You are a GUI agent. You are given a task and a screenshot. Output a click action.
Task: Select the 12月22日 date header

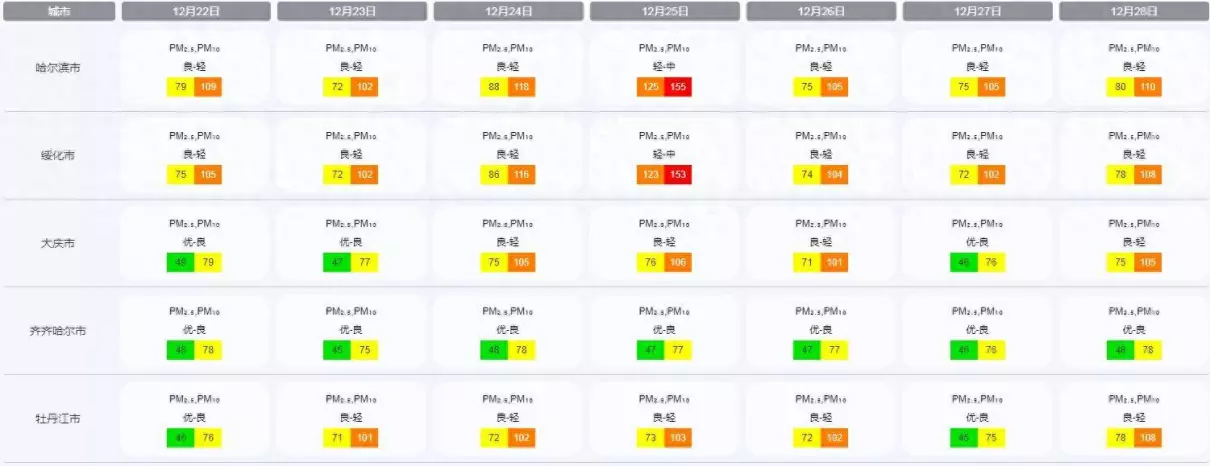196,12
